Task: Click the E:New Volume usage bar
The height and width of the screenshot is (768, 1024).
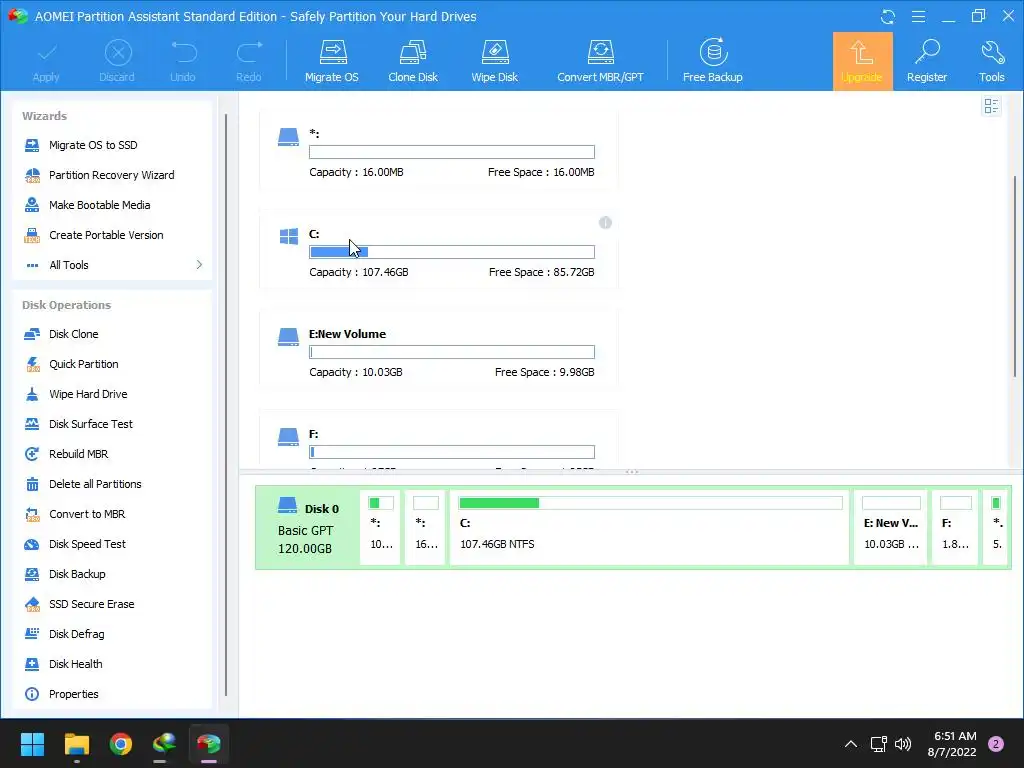Action: pos(452,352)
